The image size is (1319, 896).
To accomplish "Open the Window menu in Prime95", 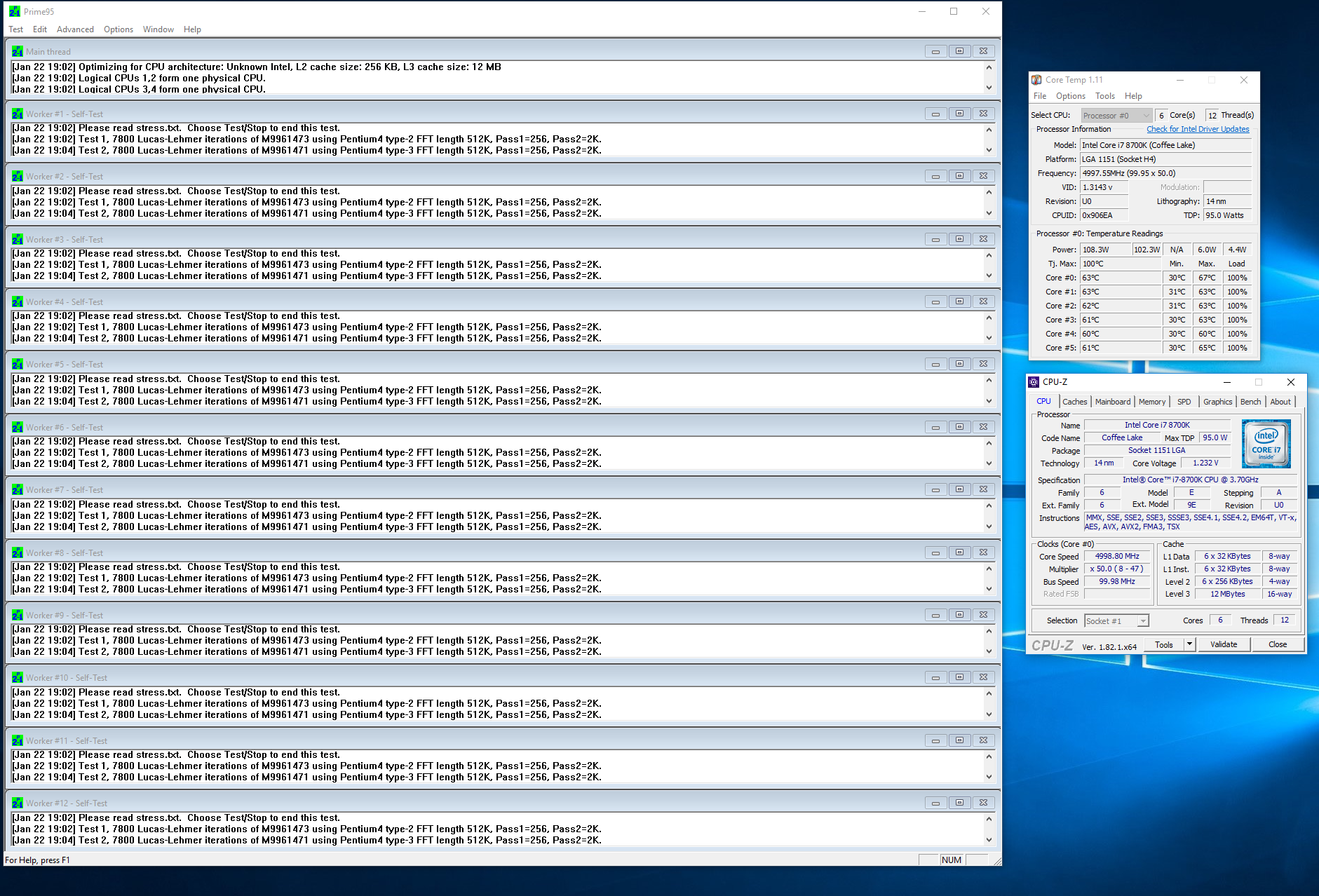I will (x=158, y=29).
